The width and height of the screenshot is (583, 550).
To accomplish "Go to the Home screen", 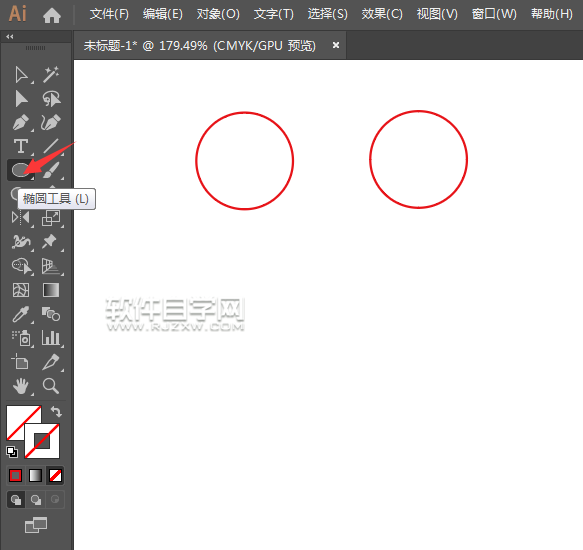I will click(52, 15).
